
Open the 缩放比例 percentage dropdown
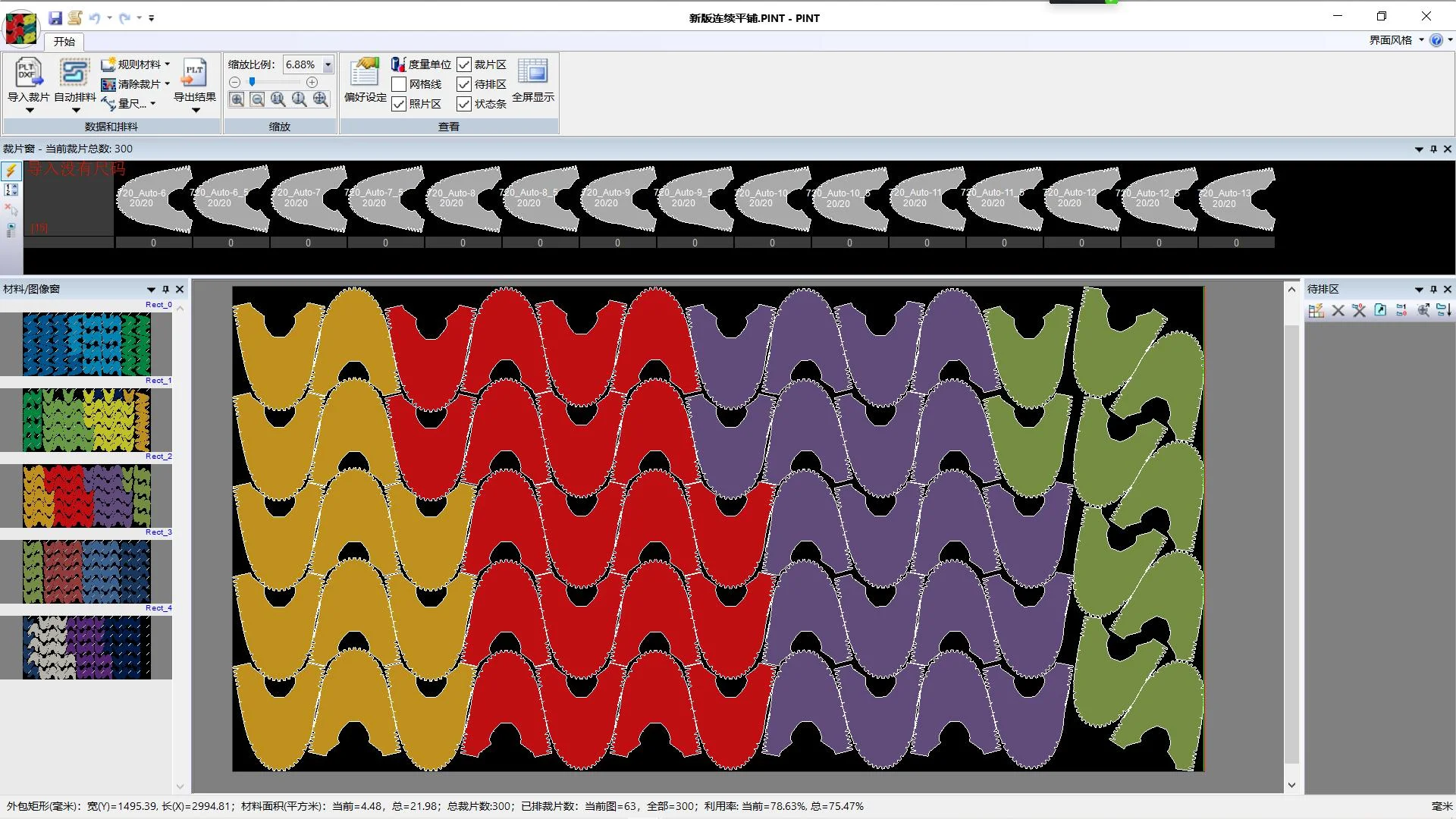point(328,64)
